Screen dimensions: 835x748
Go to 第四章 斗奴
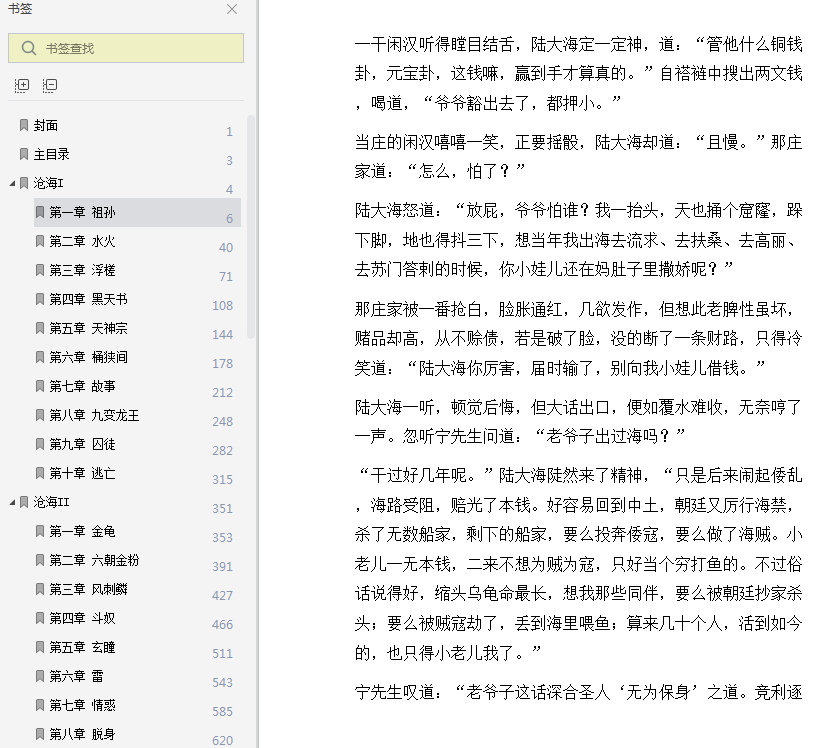pyautogui.click(x=82, y=618)
